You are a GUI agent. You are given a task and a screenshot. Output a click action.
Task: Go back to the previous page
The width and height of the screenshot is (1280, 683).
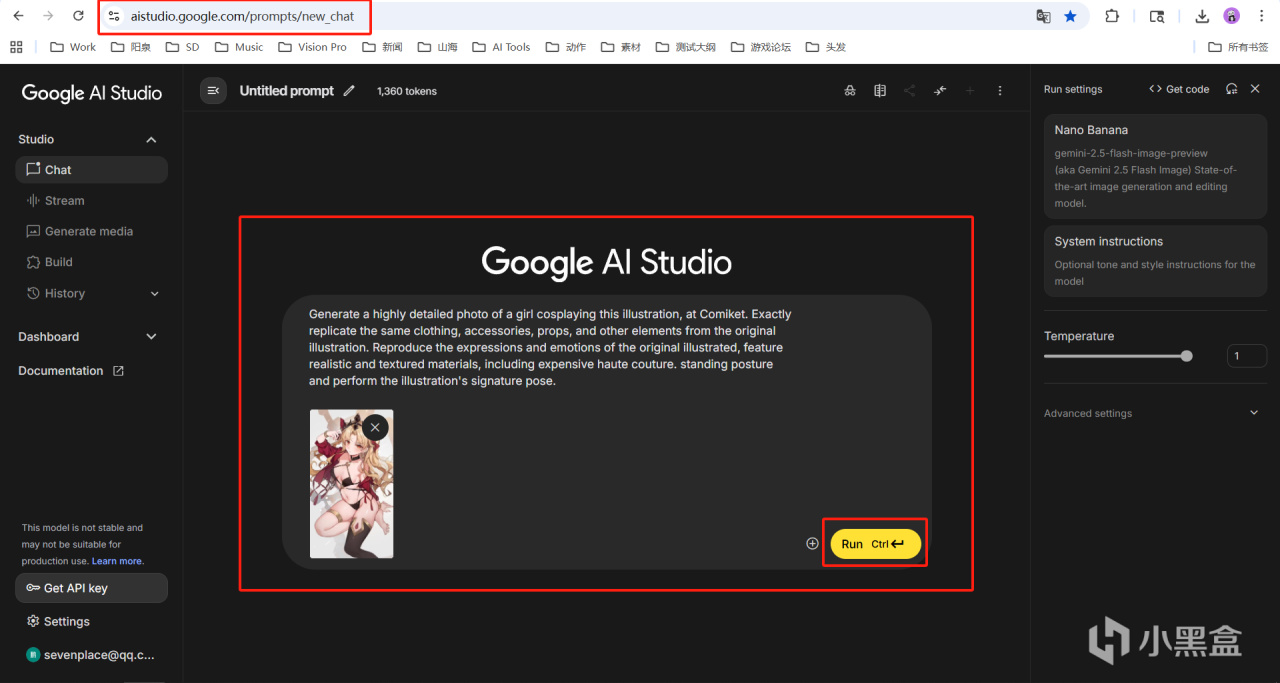(18, 16)
